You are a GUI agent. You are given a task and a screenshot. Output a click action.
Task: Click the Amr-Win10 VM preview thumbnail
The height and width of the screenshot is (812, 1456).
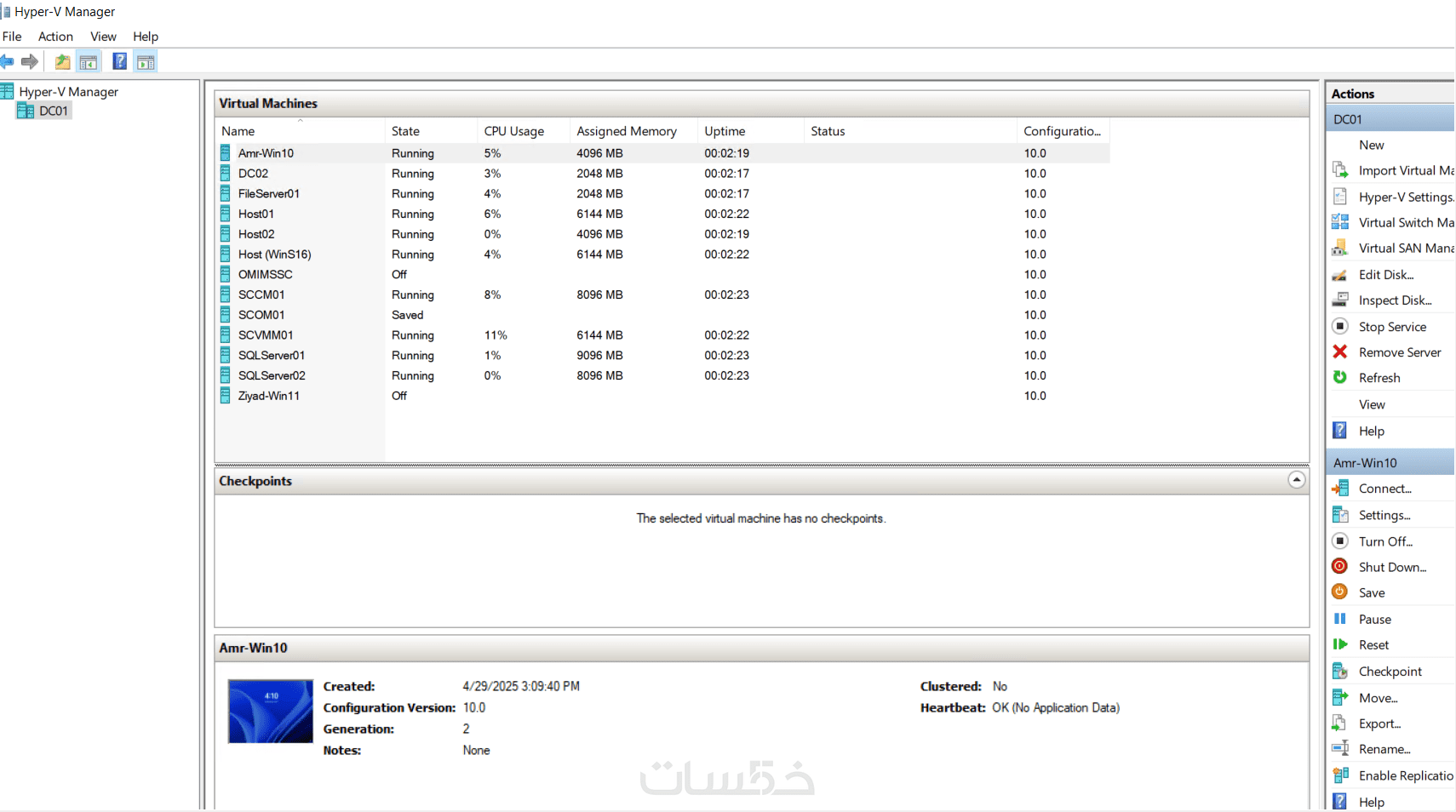point(271,712)
